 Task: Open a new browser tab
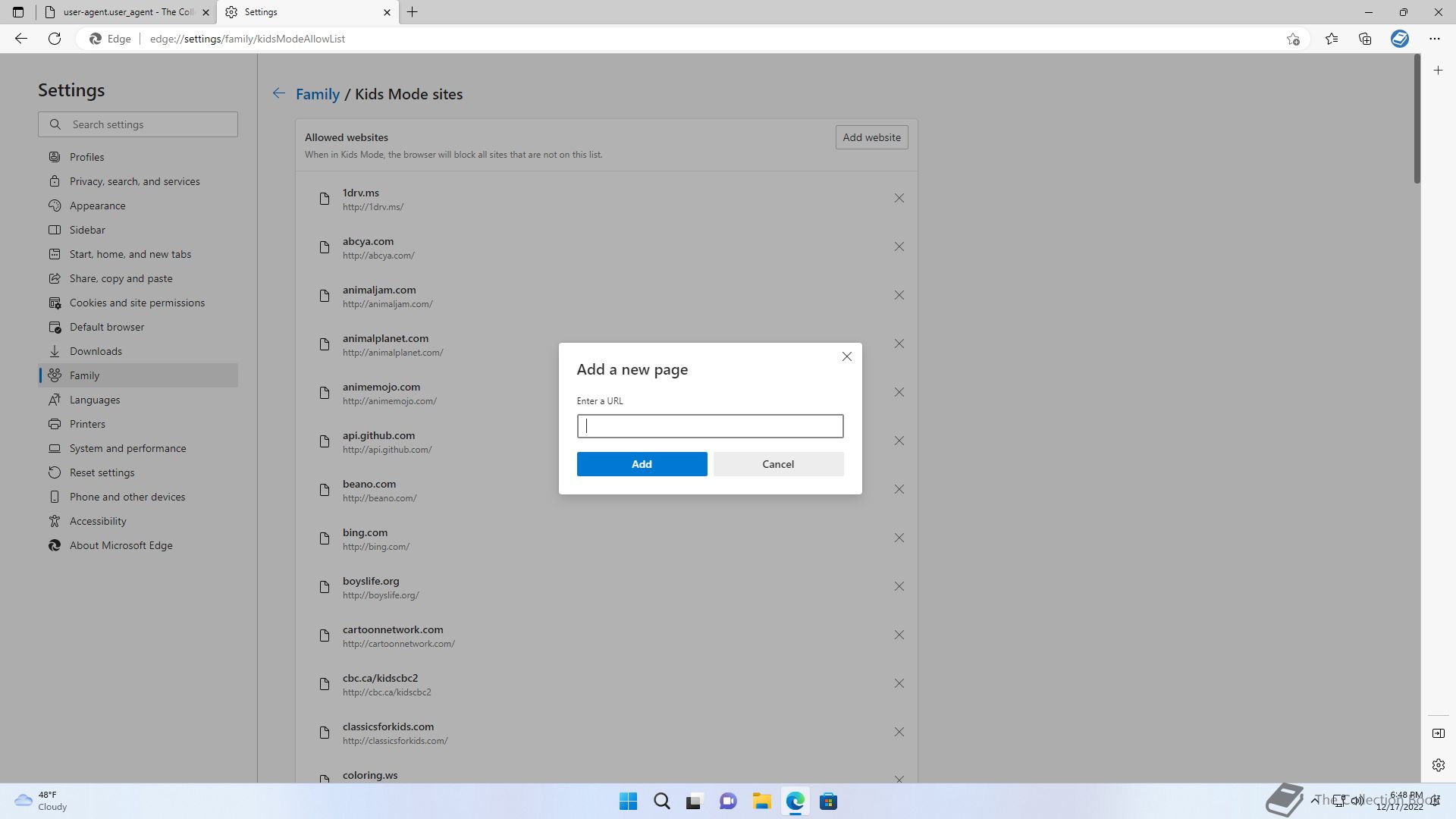pos(413,12)
